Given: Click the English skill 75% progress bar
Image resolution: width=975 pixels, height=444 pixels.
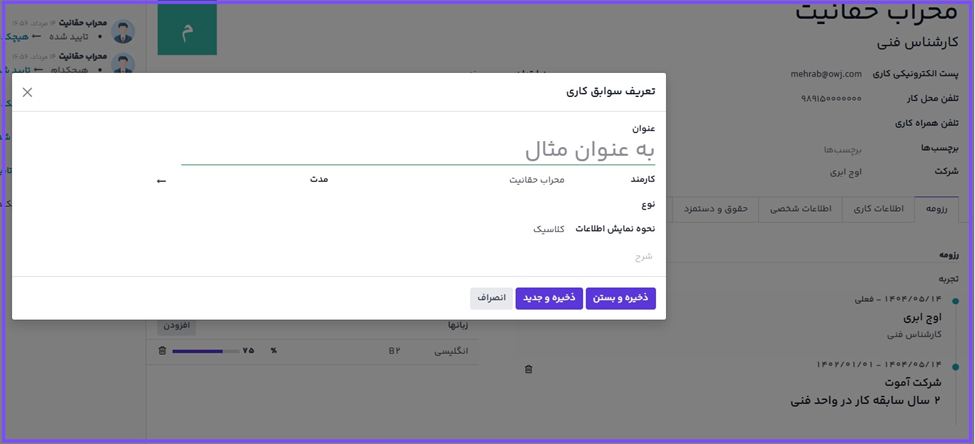Looking at the screenshot, I should (205, 351).
